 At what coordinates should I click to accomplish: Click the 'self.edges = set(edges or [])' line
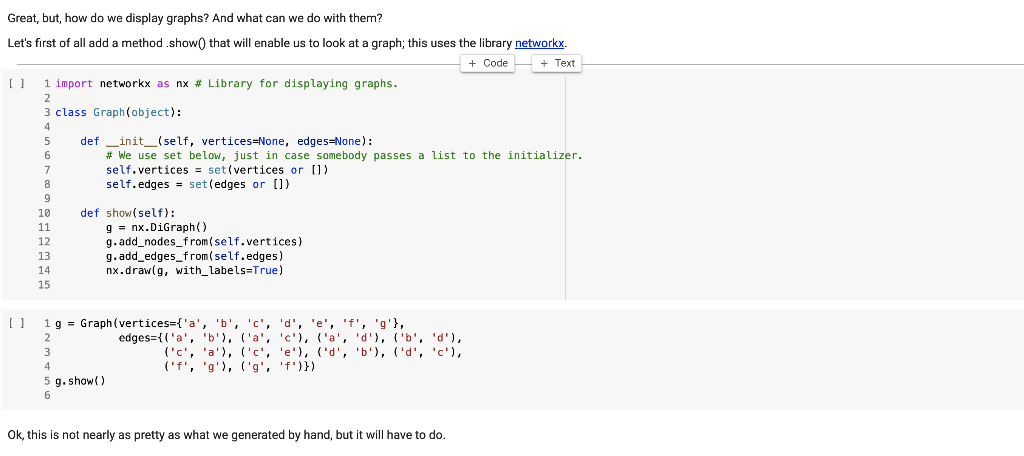(198, 184)
